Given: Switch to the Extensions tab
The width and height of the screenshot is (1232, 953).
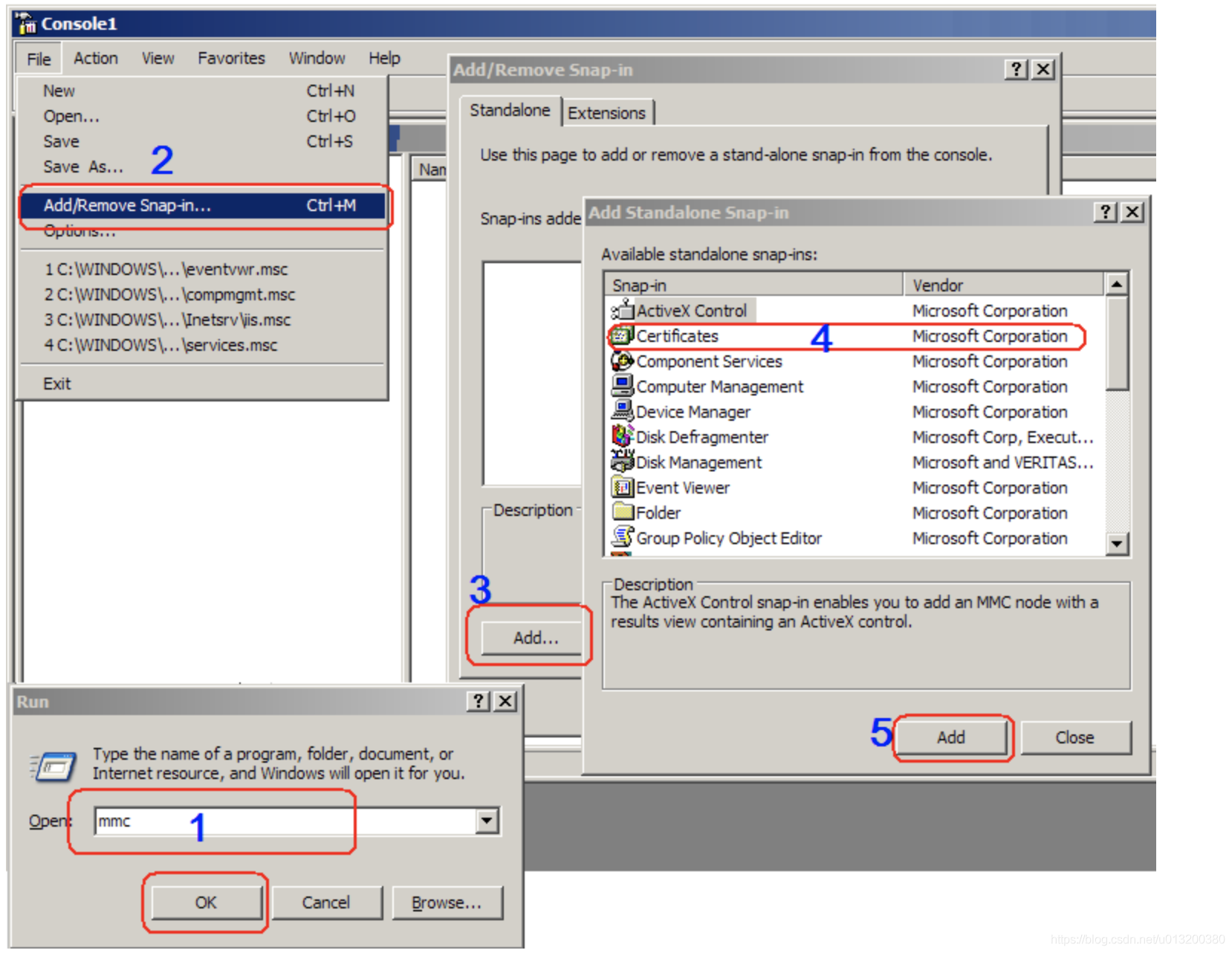Looking at the screenshot, I should tap(607, 113).
